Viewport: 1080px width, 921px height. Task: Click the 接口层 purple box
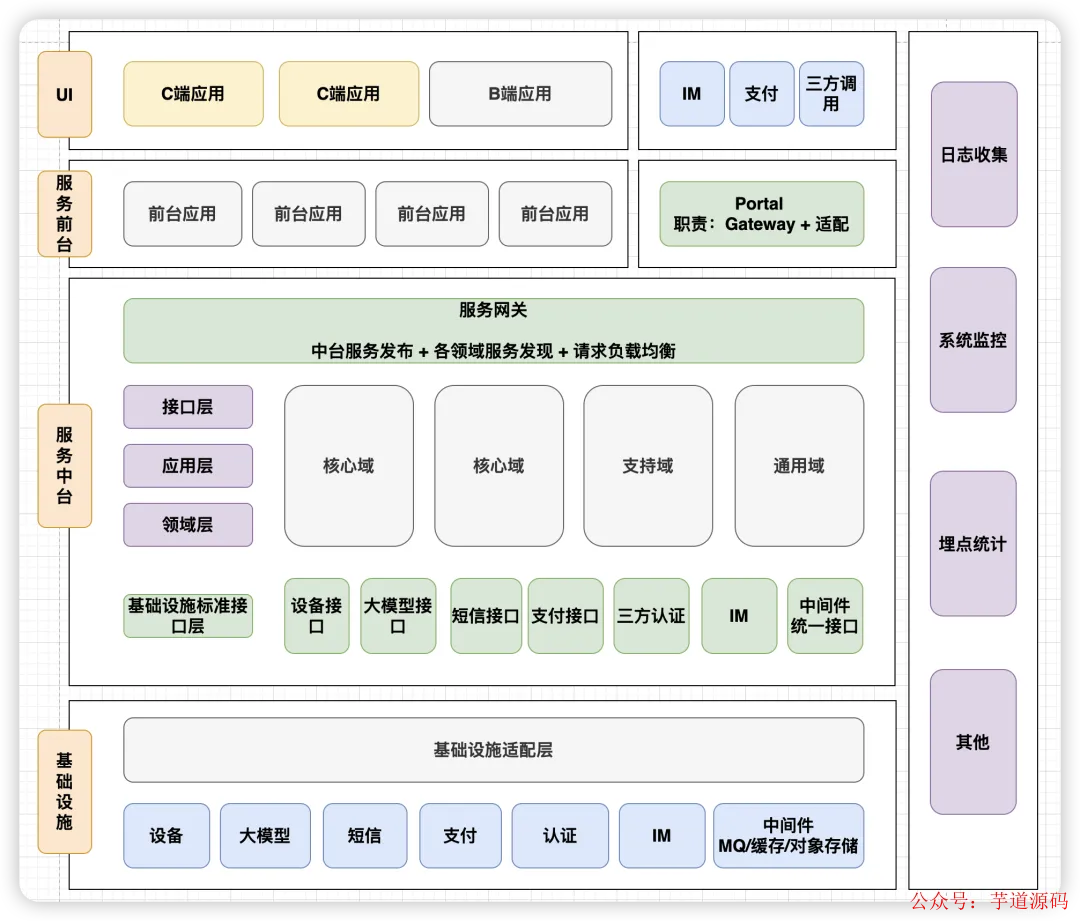188,406
